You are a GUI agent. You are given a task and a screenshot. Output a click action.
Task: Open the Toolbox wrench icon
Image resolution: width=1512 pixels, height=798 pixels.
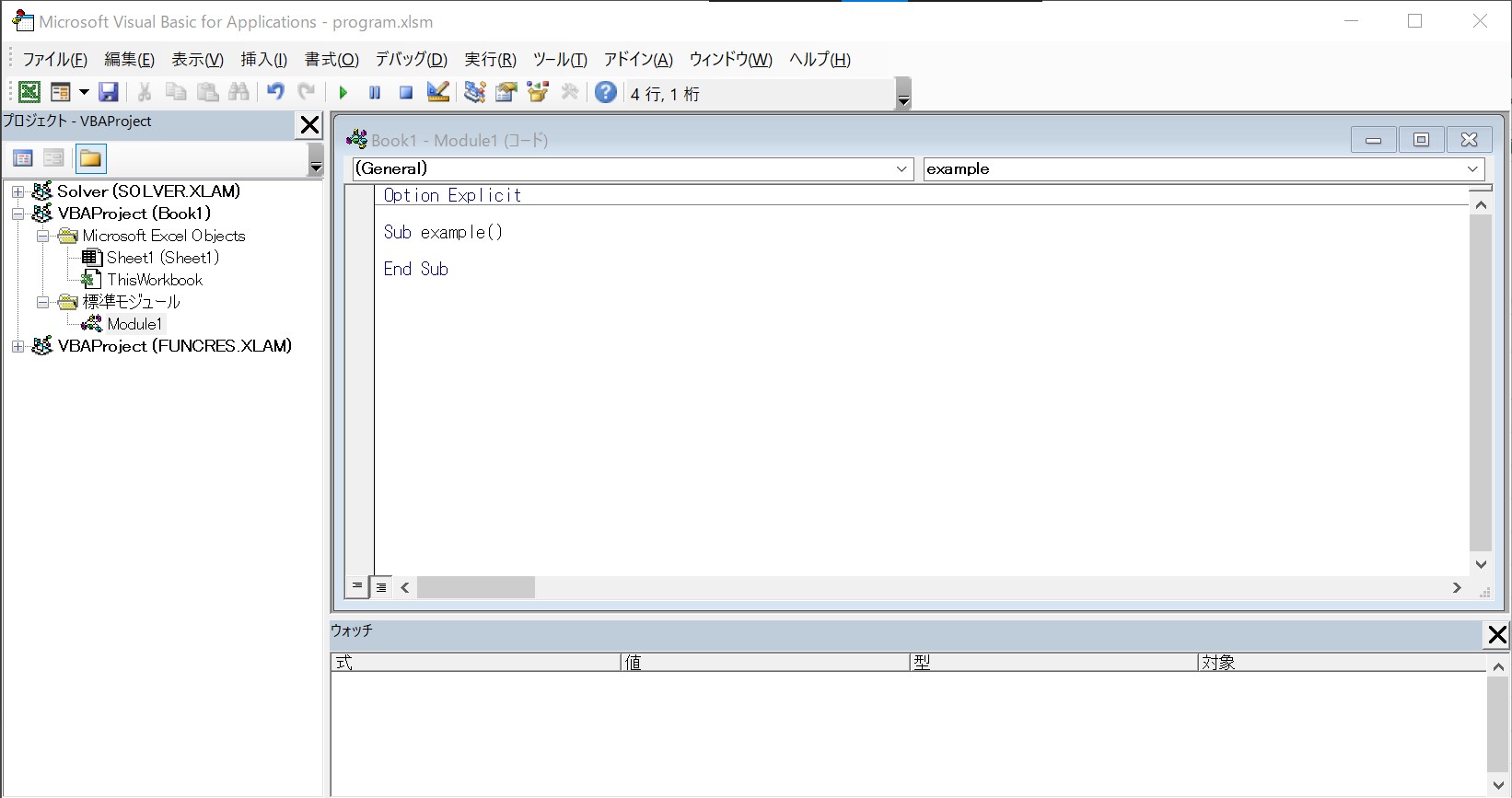pos(569,92)
